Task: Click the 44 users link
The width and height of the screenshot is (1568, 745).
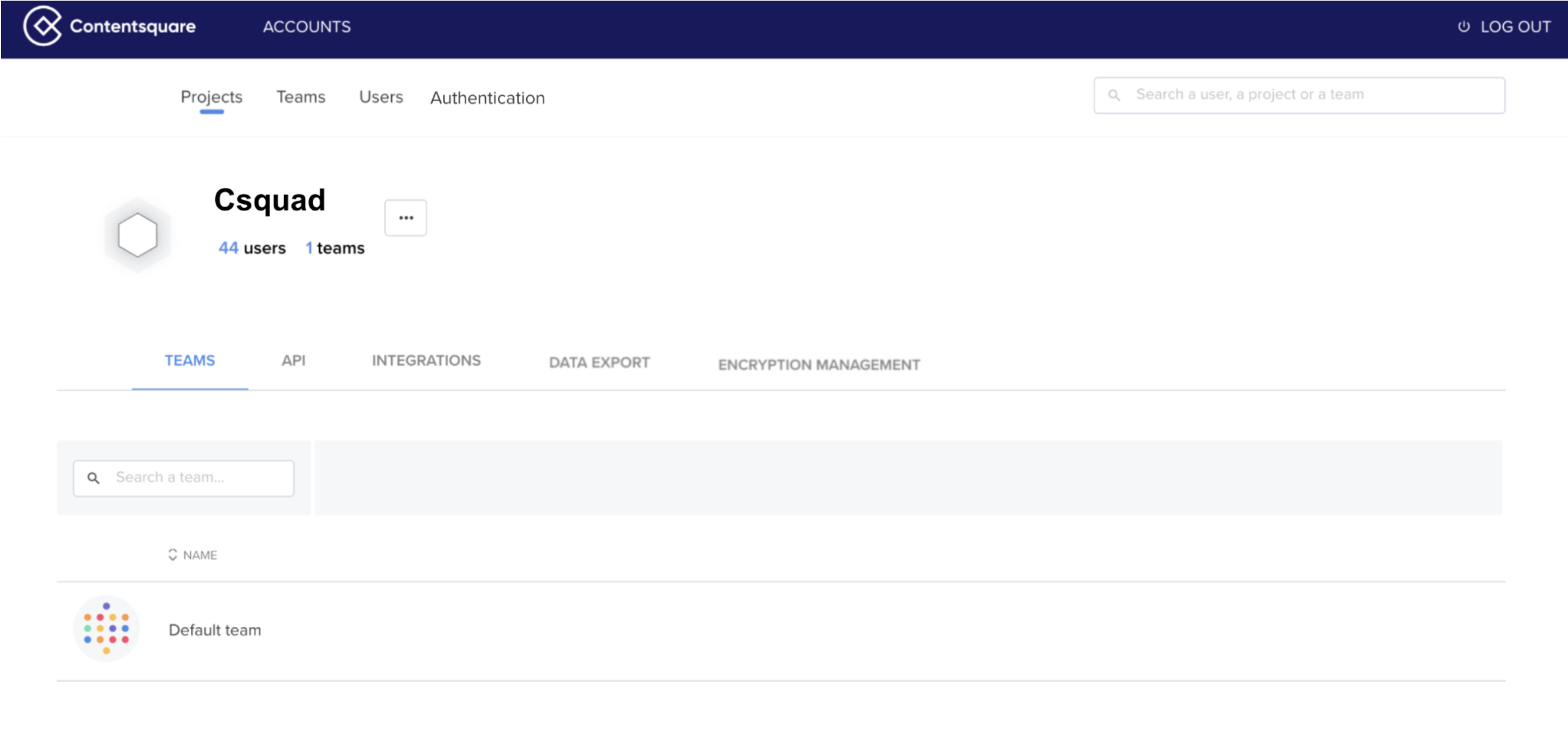Action: pyautogui.click(x=252, y=248)
